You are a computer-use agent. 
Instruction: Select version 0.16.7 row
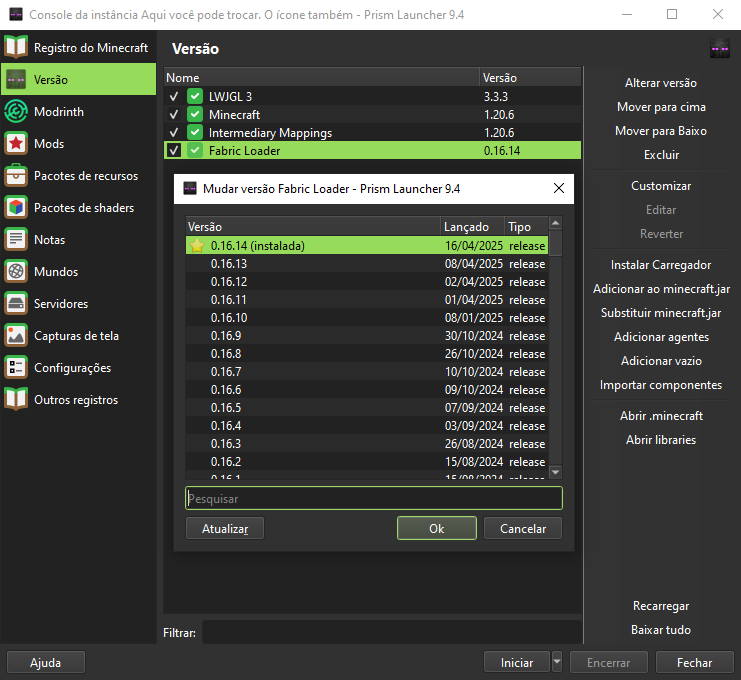click(367, 371)
